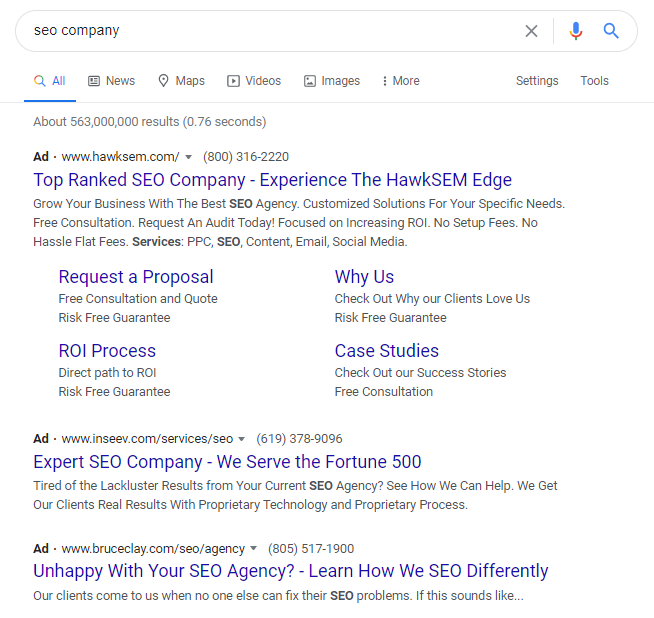Viewport: 654px width, 618px height.
Task: Show Videos search results
Action: click(x=254, y=81)
